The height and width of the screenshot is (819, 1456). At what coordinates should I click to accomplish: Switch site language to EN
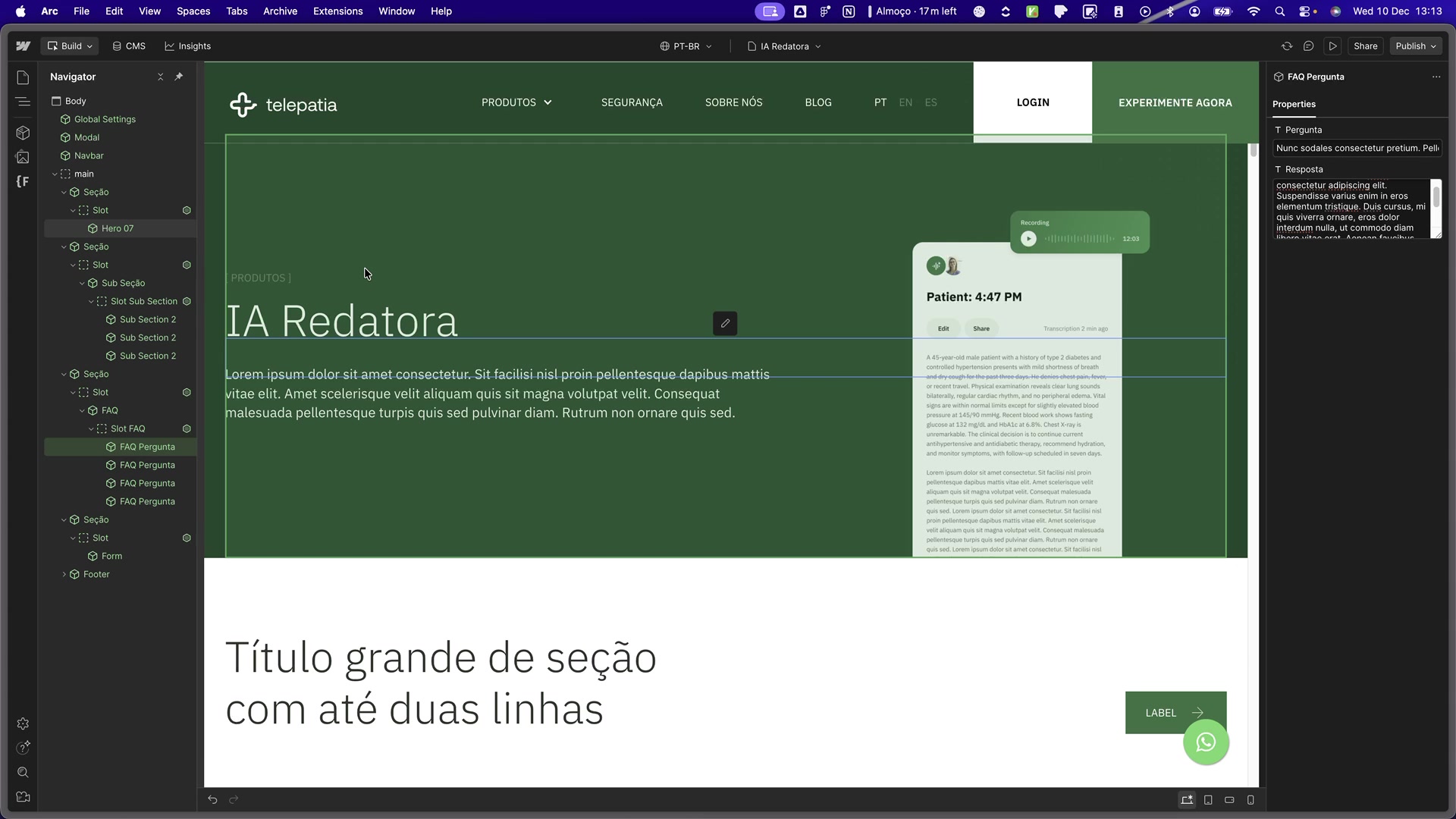click(905, 102)
